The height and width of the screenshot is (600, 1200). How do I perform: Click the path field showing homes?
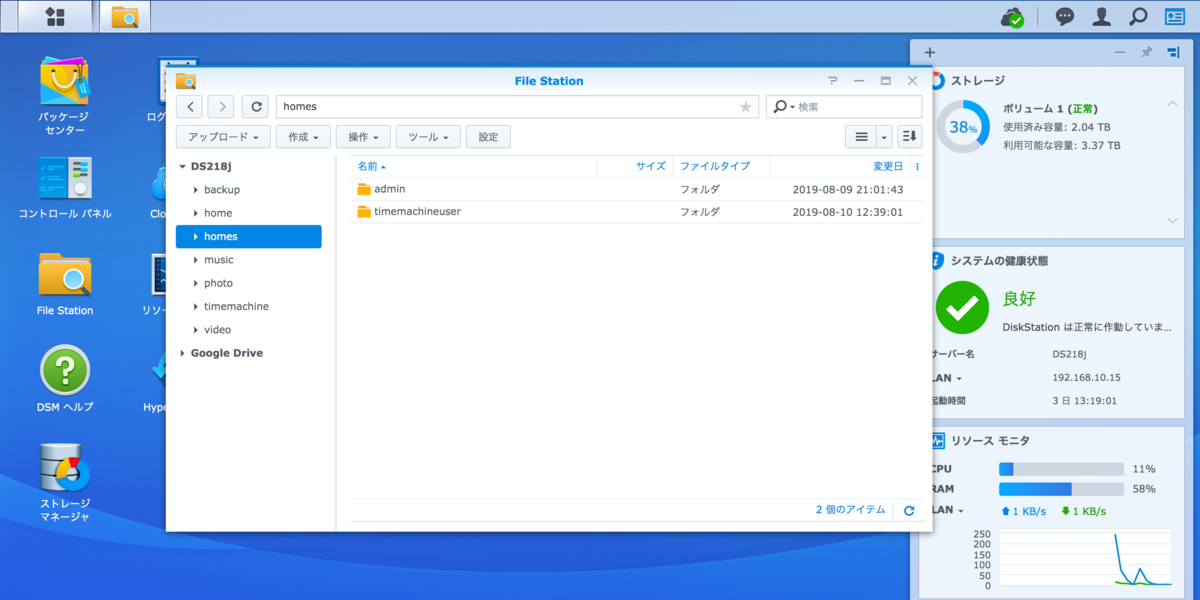516,107
